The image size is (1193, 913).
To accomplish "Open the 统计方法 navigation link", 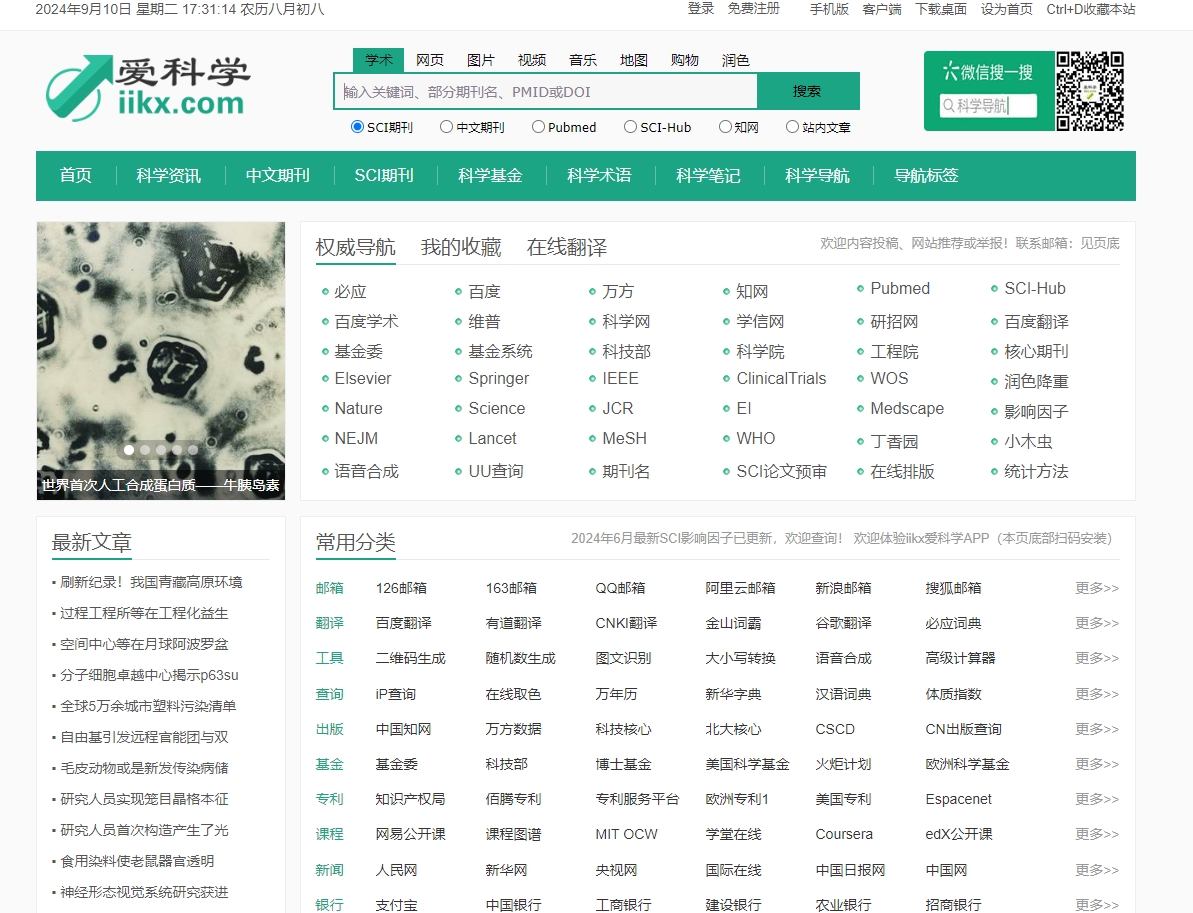I will tap(1036, 472).
